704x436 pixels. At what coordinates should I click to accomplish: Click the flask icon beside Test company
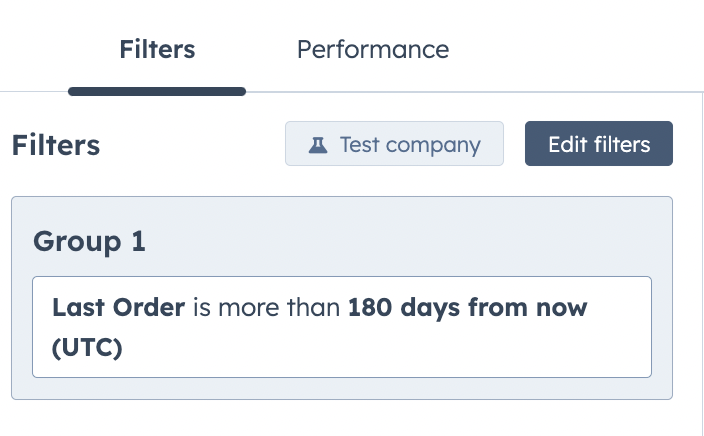[318, 144]
